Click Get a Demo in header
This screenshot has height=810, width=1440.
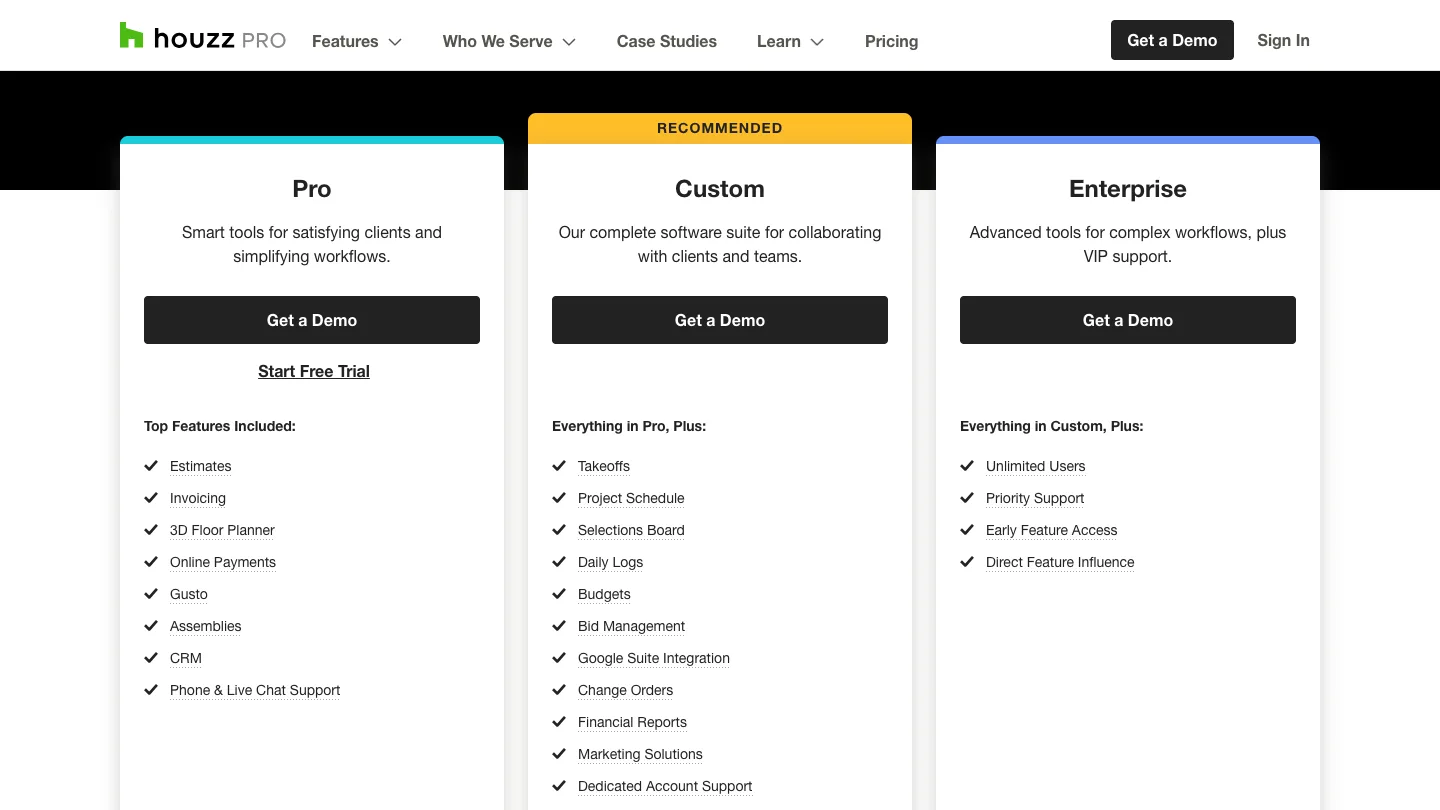pos(1172,40)
